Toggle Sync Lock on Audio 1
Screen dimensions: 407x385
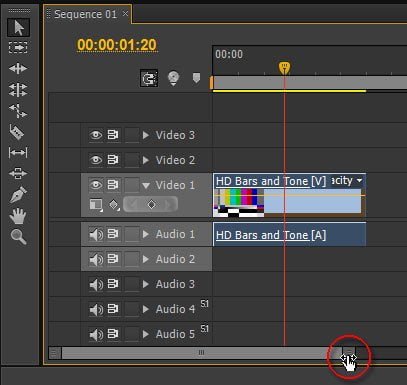tap(113, 234)
